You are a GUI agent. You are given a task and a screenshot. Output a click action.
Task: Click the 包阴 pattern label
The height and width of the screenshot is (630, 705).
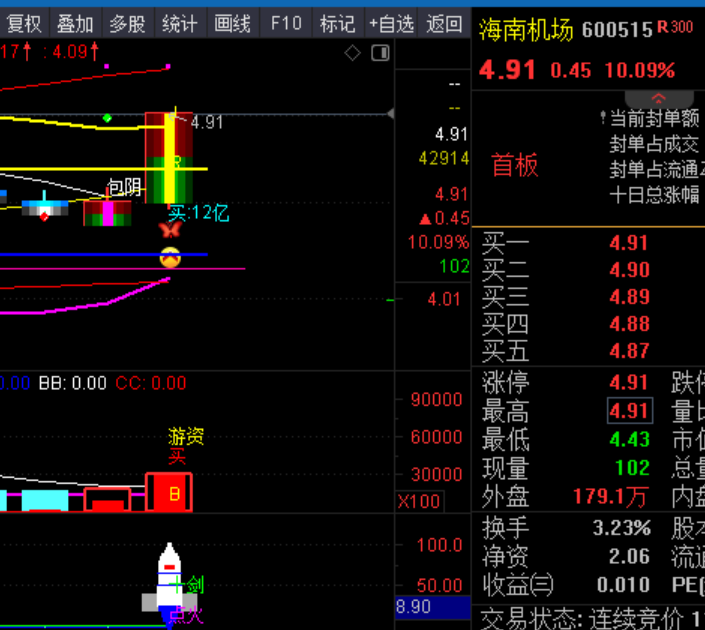point(125,187)
